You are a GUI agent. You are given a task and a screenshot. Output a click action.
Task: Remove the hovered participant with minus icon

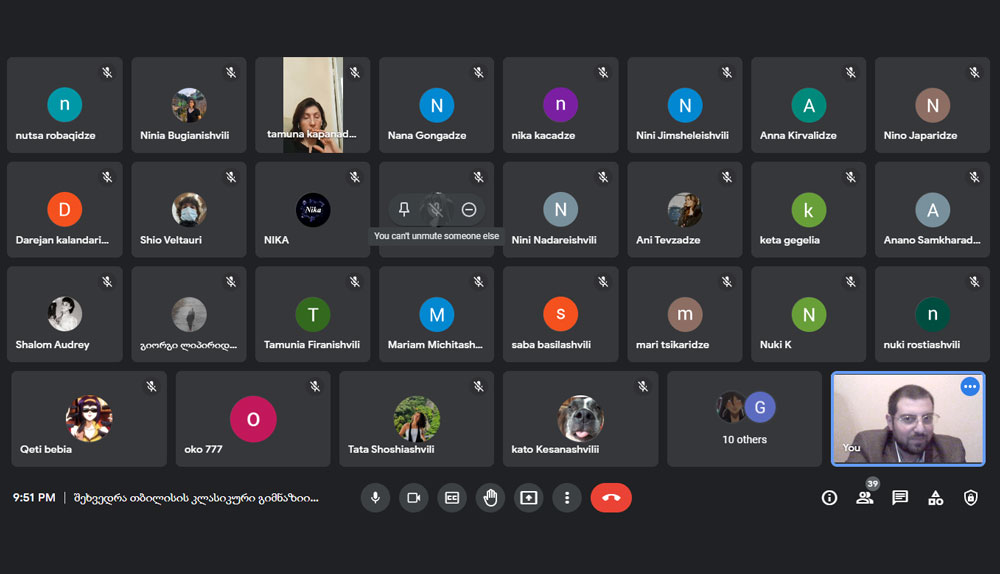click(x=469, y=209)
